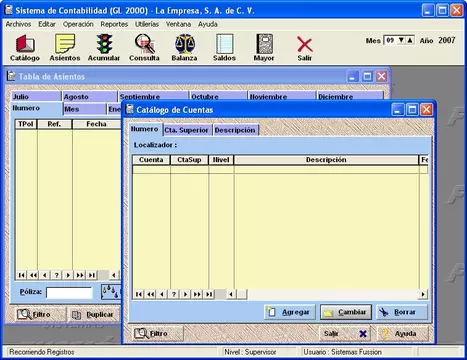Open the Editar menu
Image resolution: width=467 pixels, height=360 pixels.
[x=47, y=24]
